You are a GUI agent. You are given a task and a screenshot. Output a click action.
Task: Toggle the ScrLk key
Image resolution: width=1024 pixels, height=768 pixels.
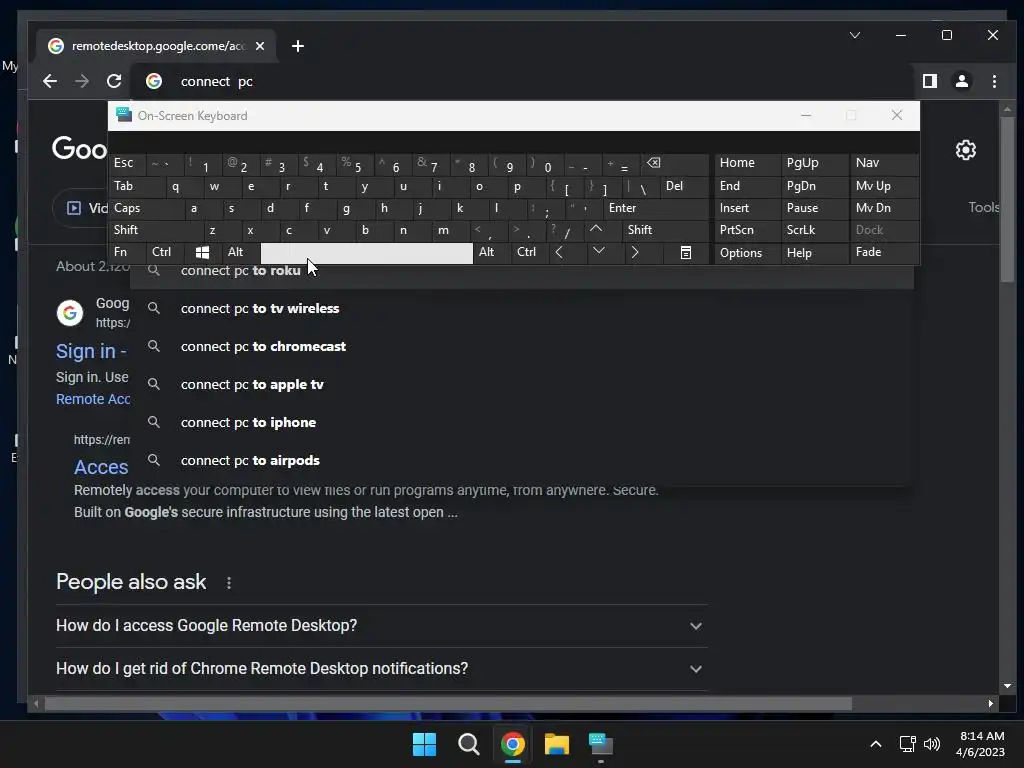(x=815, y=230)
